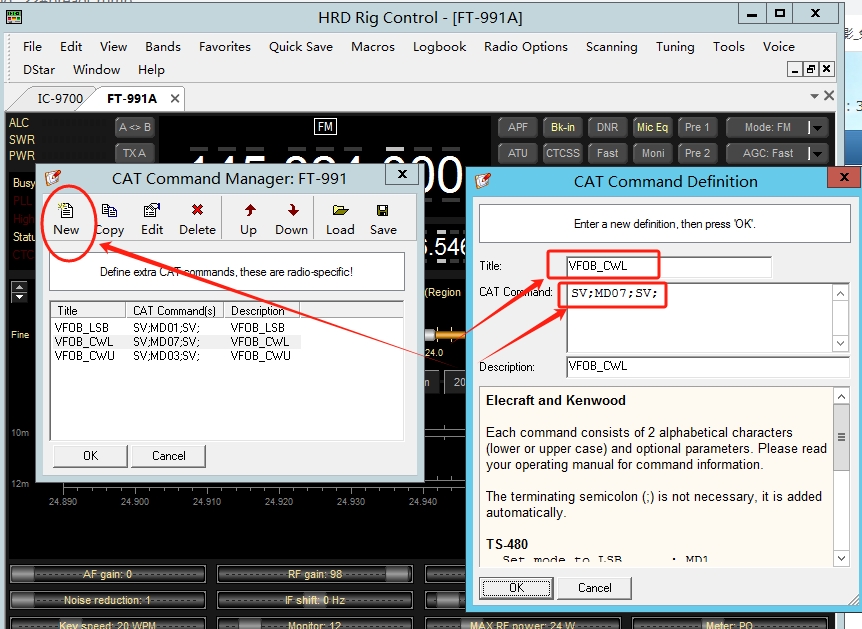Restore the inner MDI window
Viewport: 862px width, 629px height.
tap(810, 69)
